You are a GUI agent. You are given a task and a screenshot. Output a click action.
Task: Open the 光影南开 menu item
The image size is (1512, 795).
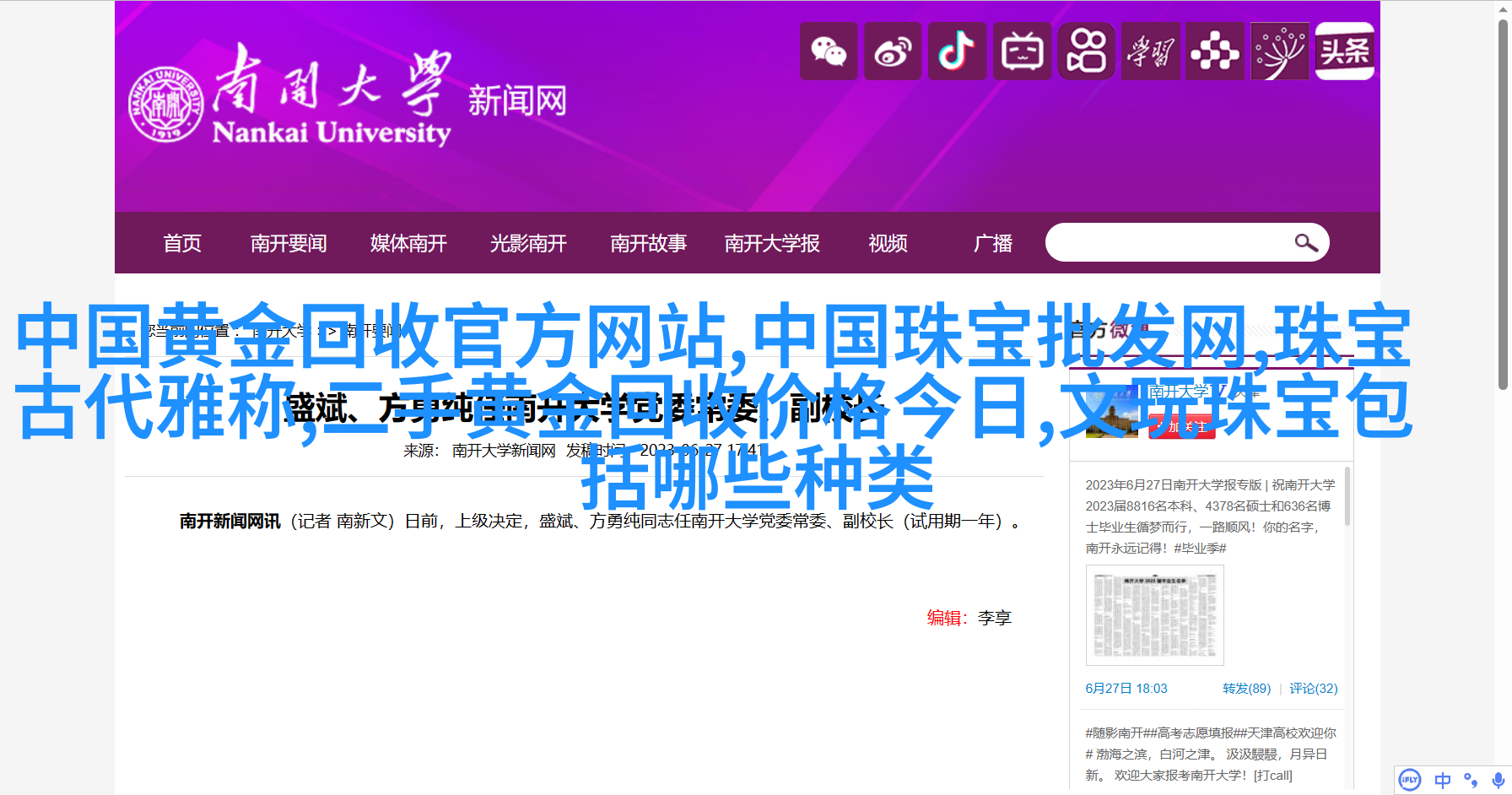click(x=528, y=243)
